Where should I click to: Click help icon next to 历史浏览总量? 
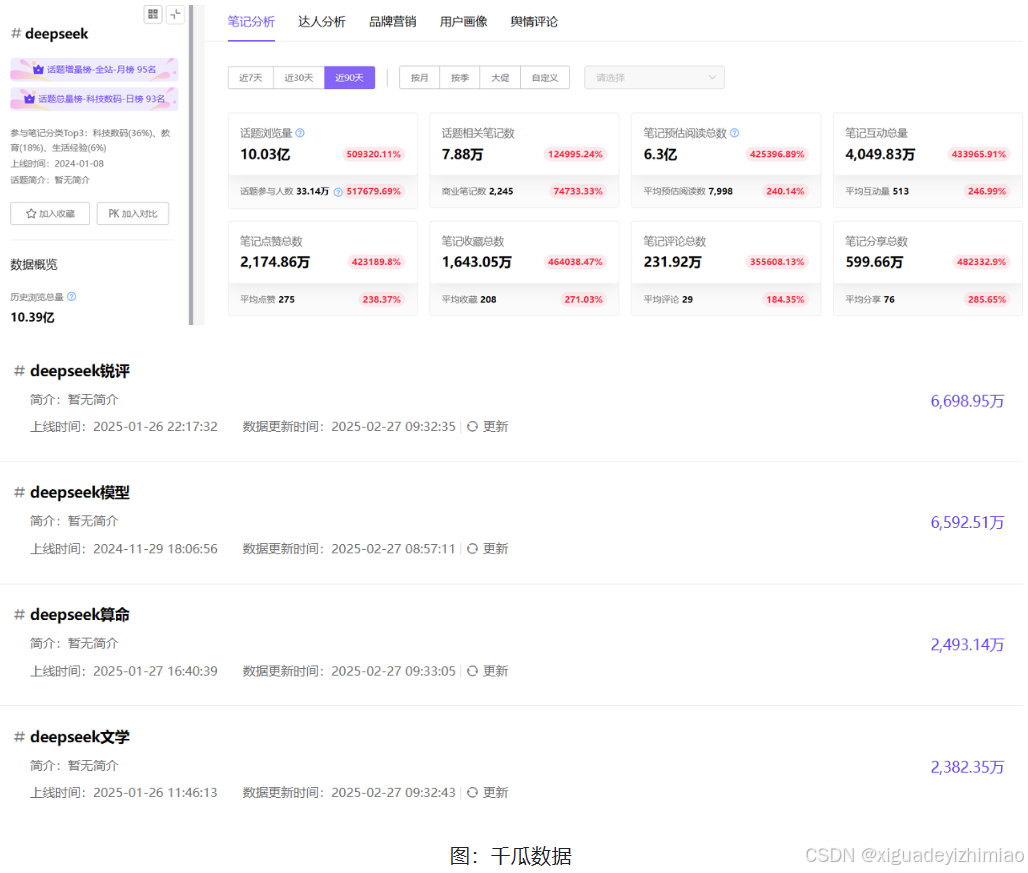(71, 297)
